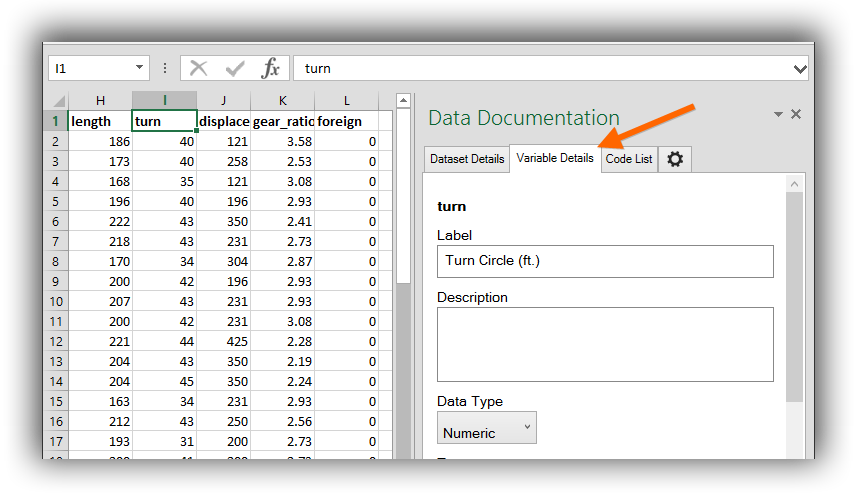Switch to the Code List tab

coord(629,159)
